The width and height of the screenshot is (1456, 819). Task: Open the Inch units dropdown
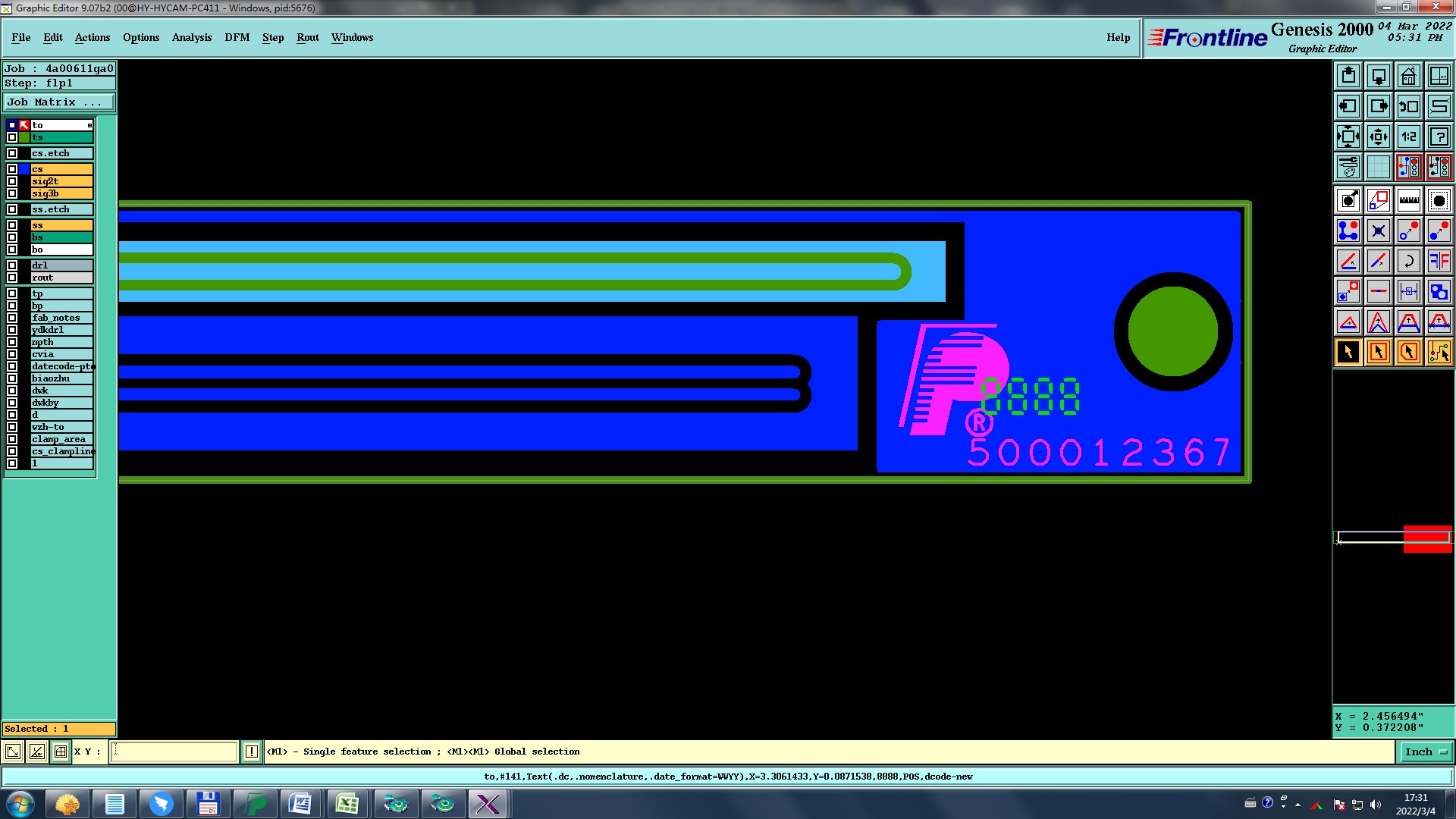[1426, 752]
